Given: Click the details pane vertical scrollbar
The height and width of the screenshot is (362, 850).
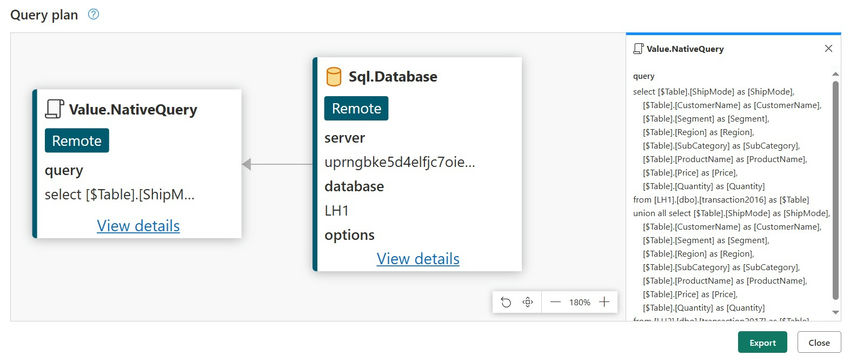Looking at the screenshot, I should tap(835, 190).
